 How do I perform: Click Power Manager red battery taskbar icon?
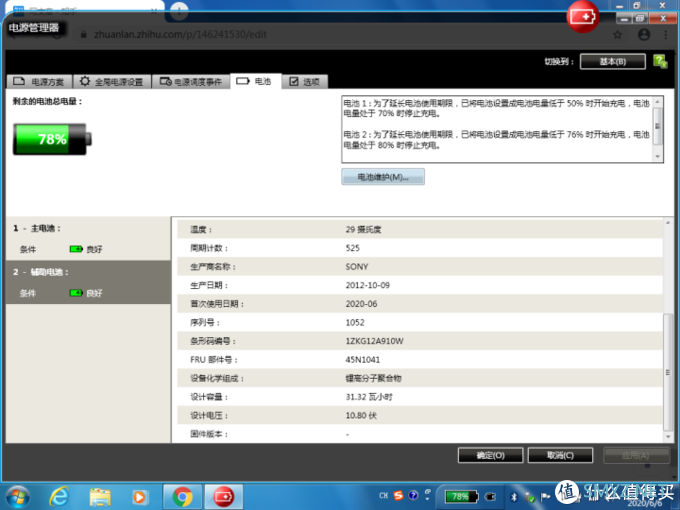[224, 497]
